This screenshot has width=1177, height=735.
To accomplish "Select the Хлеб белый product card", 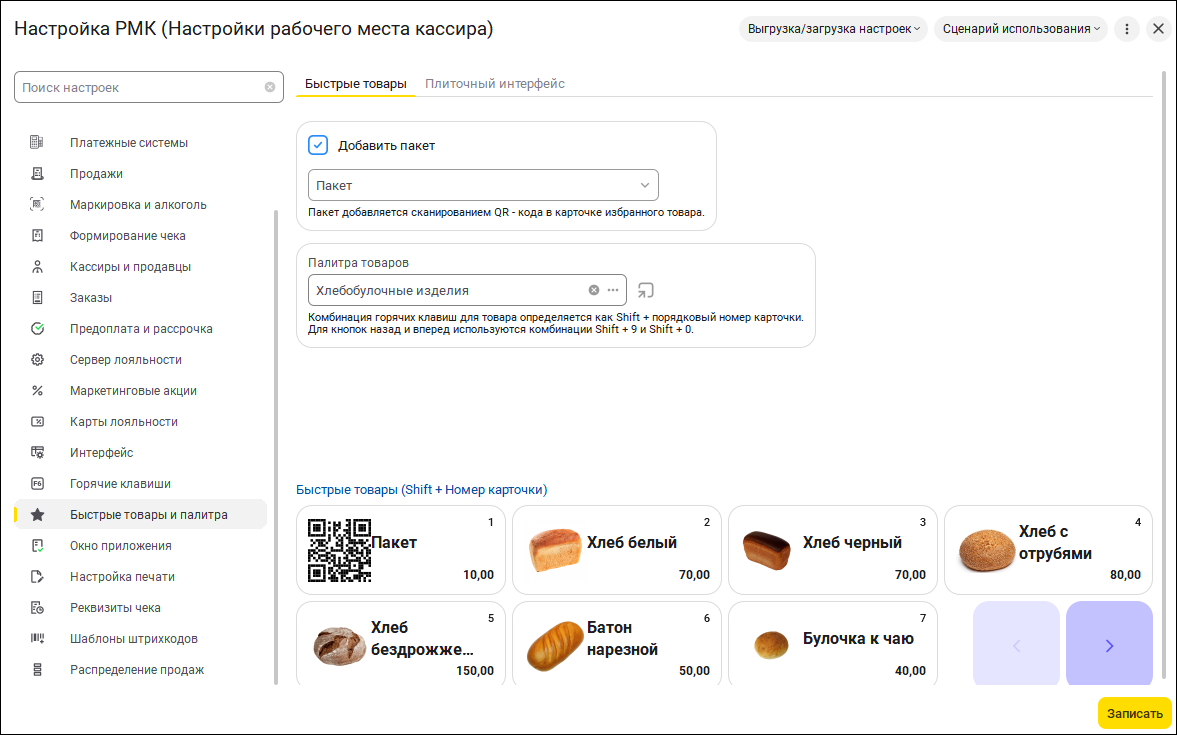I will [x=619, y=550].
